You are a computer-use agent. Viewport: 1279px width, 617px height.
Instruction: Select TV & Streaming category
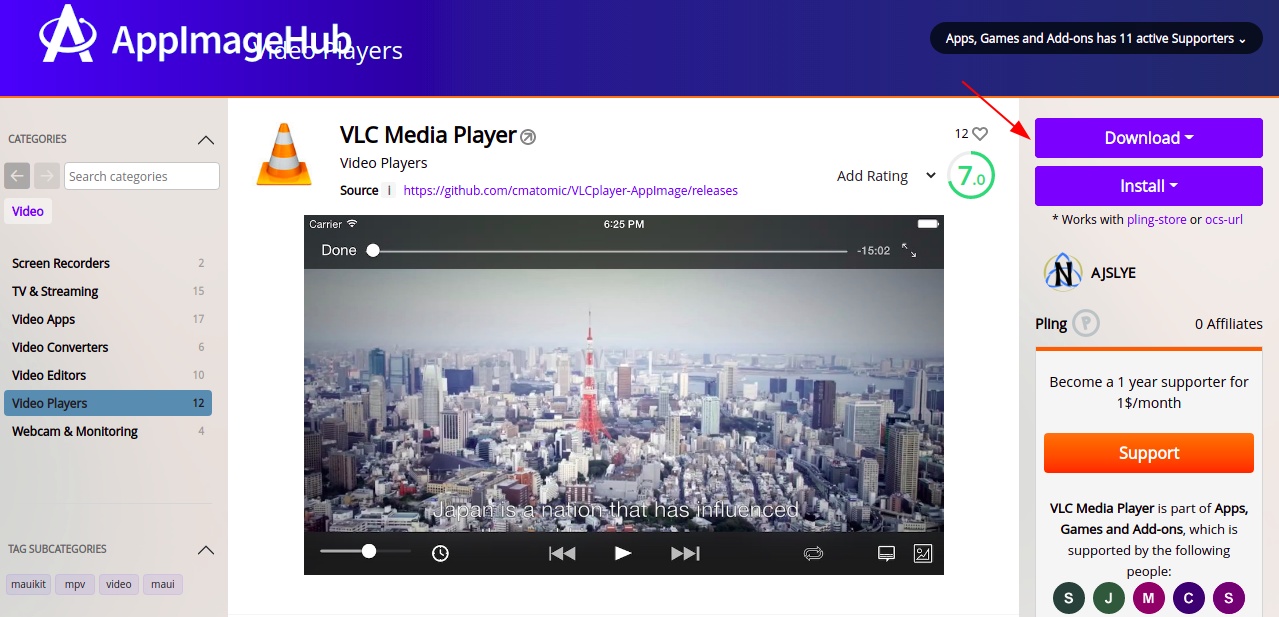click(108, 291)
